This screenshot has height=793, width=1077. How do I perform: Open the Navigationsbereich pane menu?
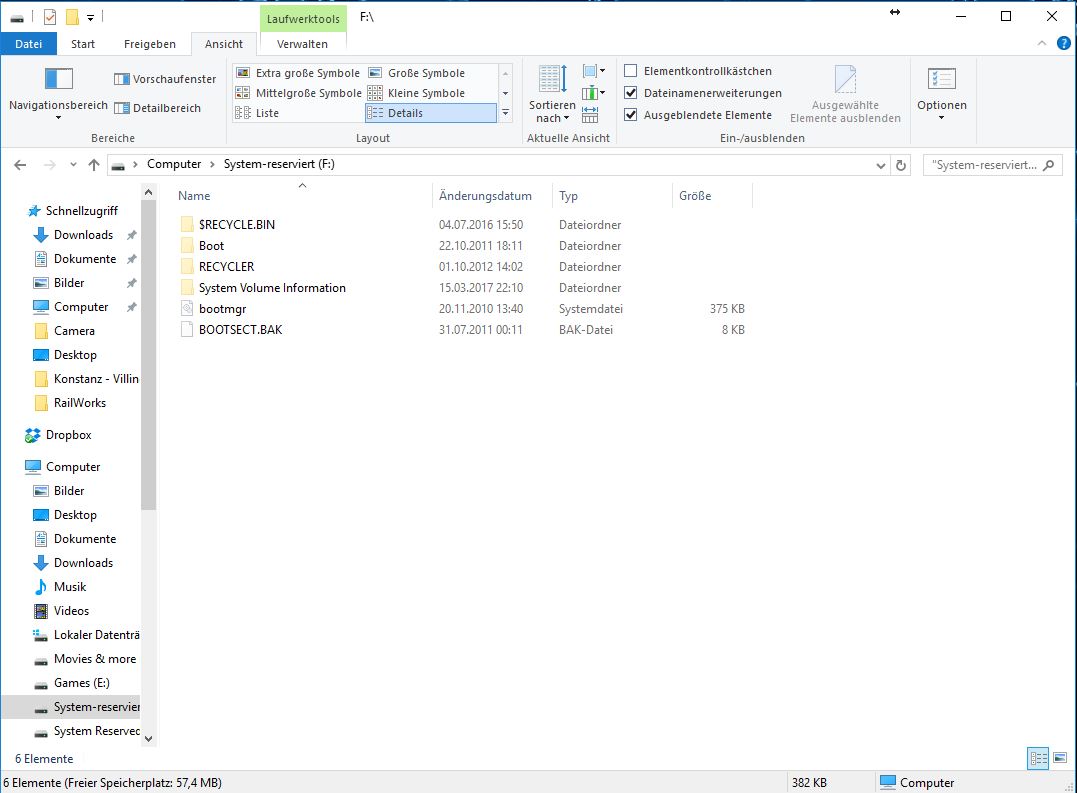(58, 93)
